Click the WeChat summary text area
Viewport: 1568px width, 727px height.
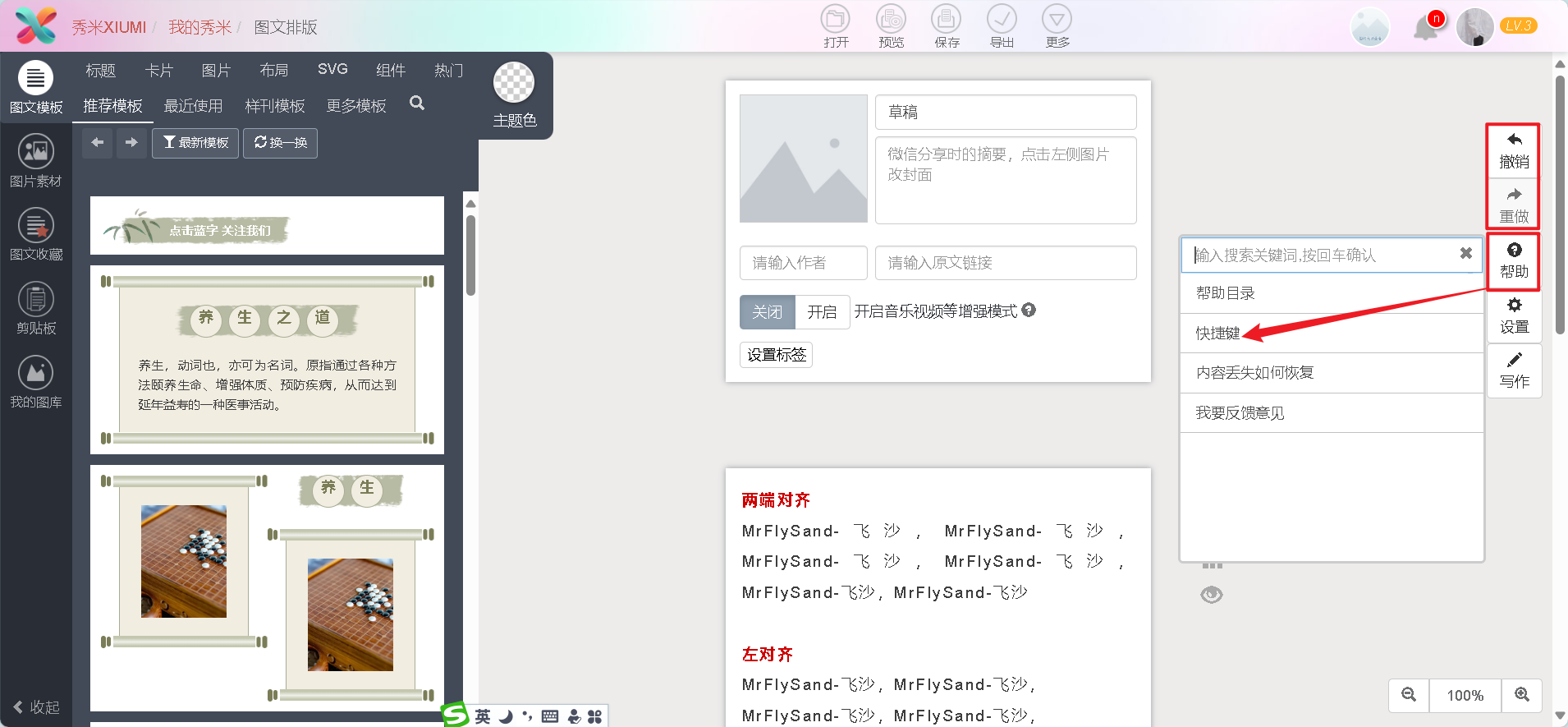(x=1006, y=181)
